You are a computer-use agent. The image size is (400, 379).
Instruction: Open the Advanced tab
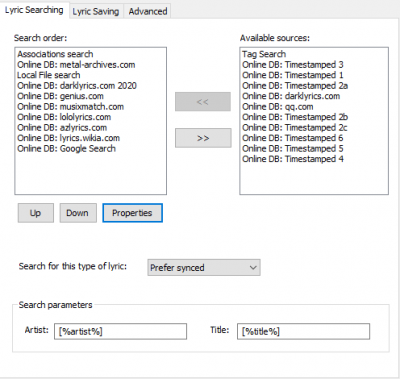coord(148,11)
